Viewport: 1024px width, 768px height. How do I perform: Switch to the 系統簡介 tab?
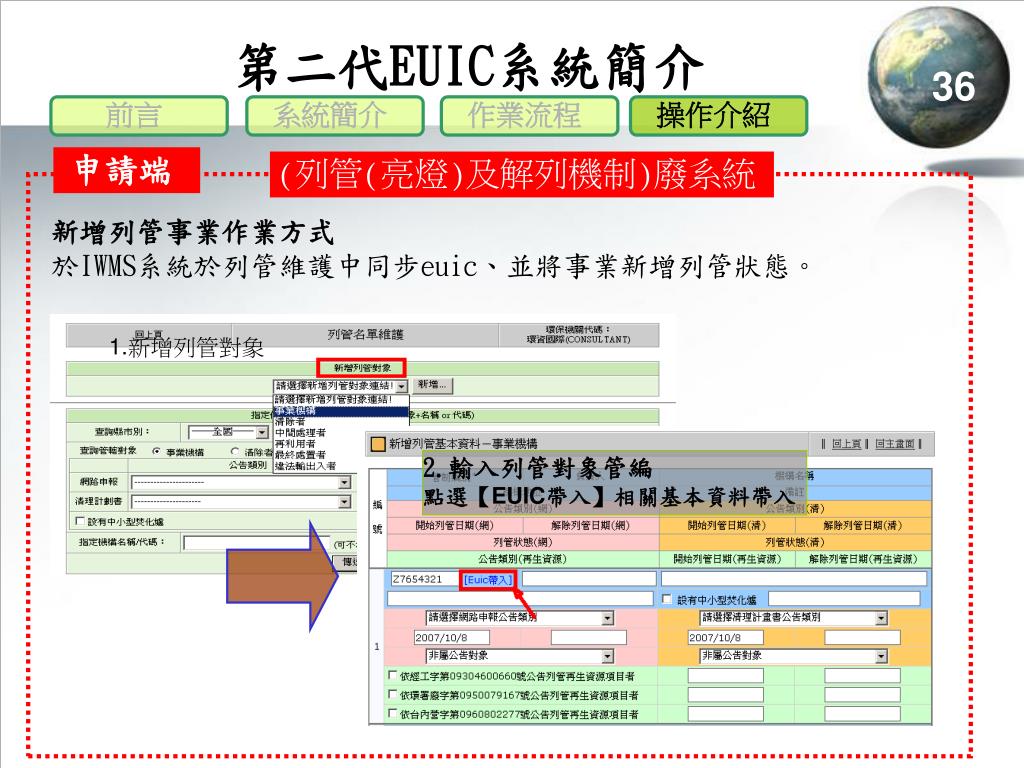pyautogui.click(x=334, y=116)
